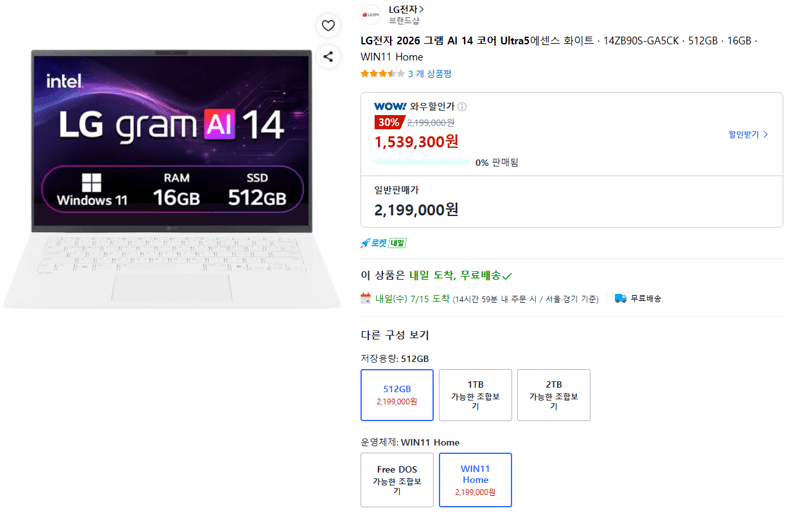This screenshot has height=515, width=800.
Task: Select 1TB storage option
Action: click(x=475, y=395)
